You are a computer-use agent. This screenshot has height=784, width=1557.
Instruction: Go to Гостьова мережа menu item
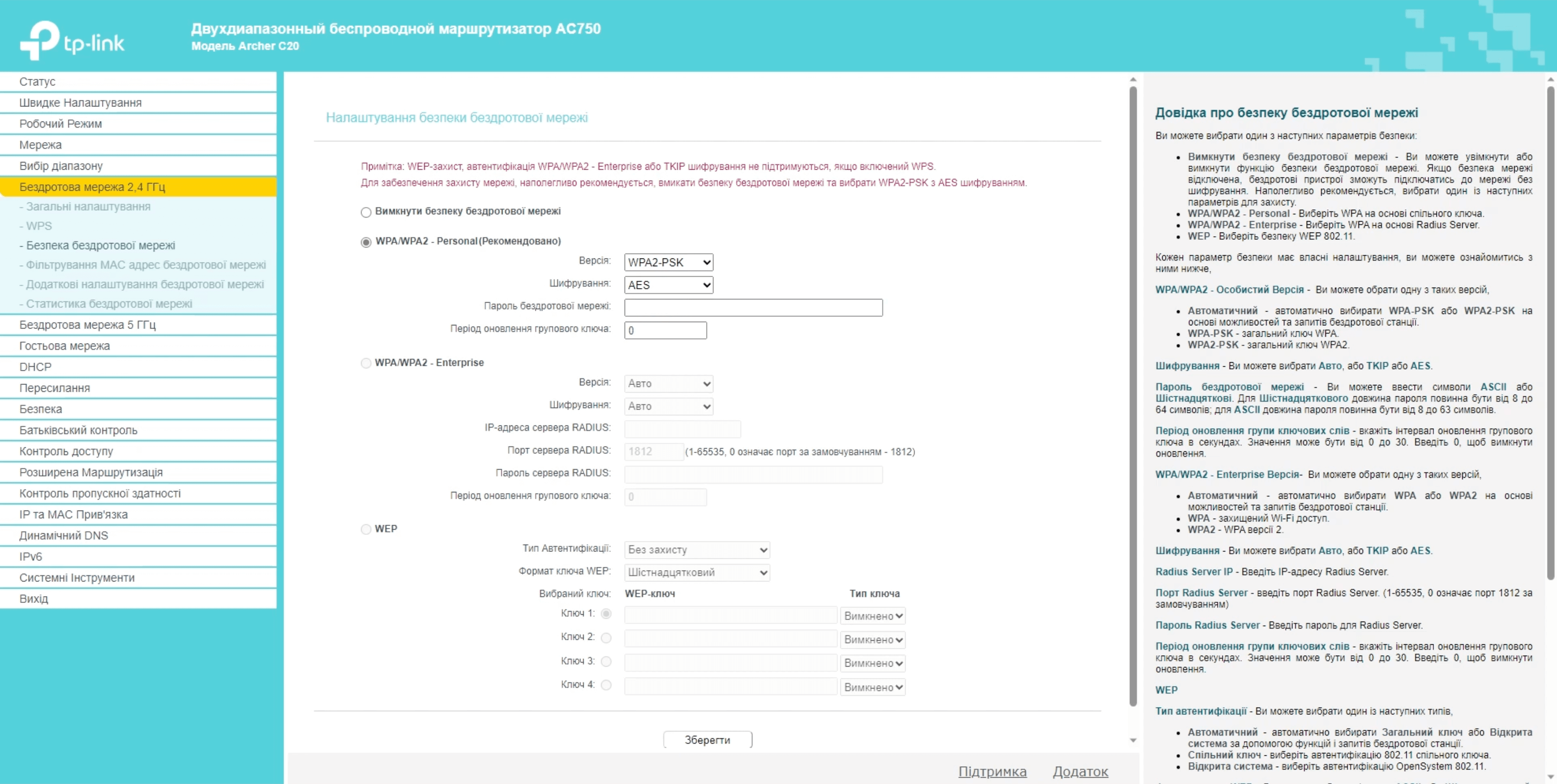(x=65, y=345)
